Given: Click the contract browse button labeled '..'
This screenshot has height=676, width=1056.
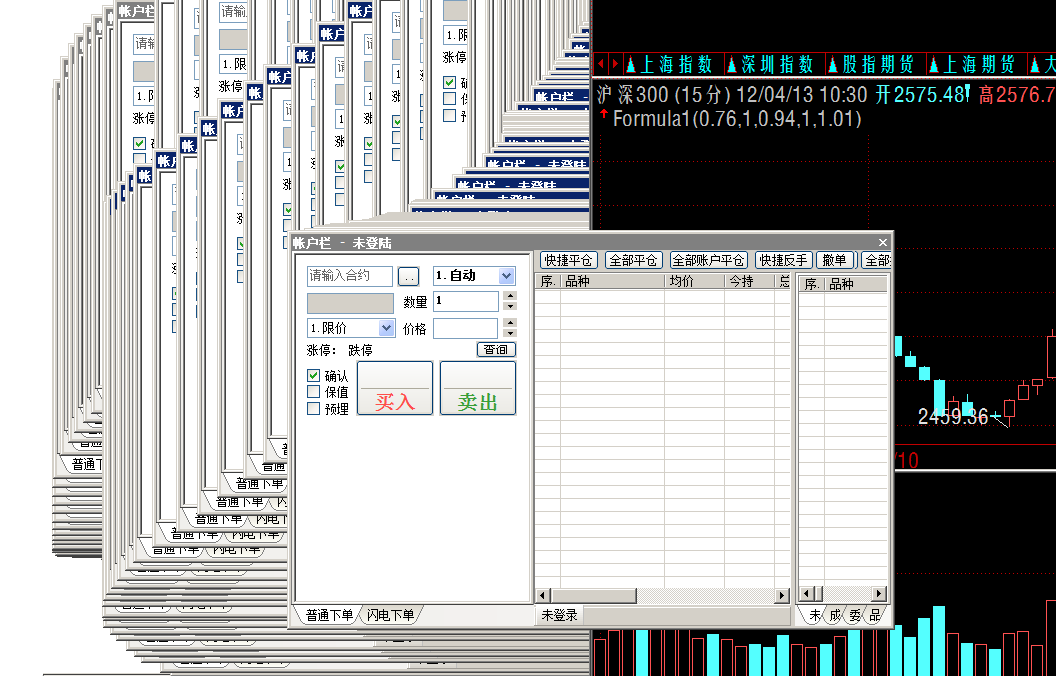Looking at the screenshot, I should tap(408, 276).
